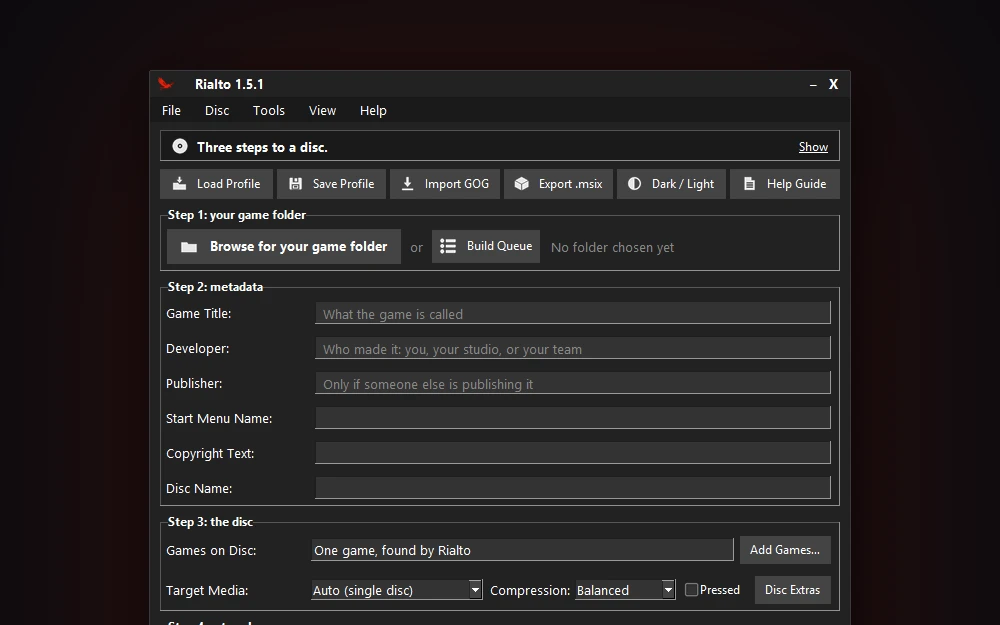Click the Save Profile button
The width and height of the screenshot is (1000, 625).
point(331,184)
